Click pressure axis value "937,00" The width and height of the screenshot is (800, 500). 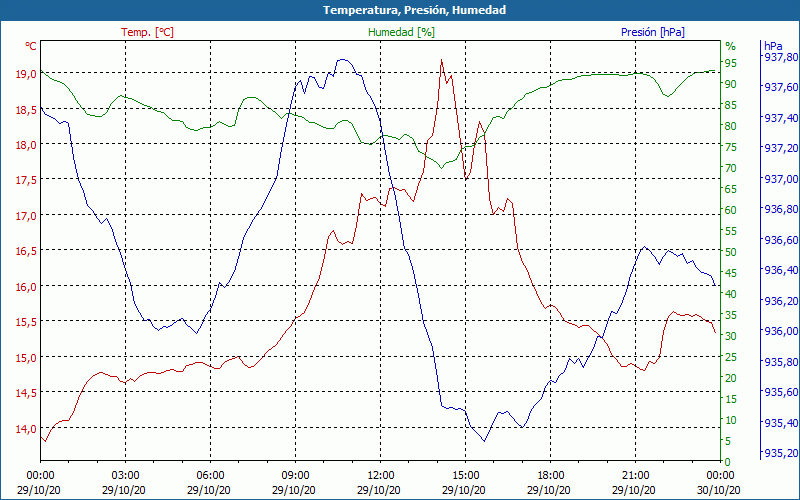point(780,179)
